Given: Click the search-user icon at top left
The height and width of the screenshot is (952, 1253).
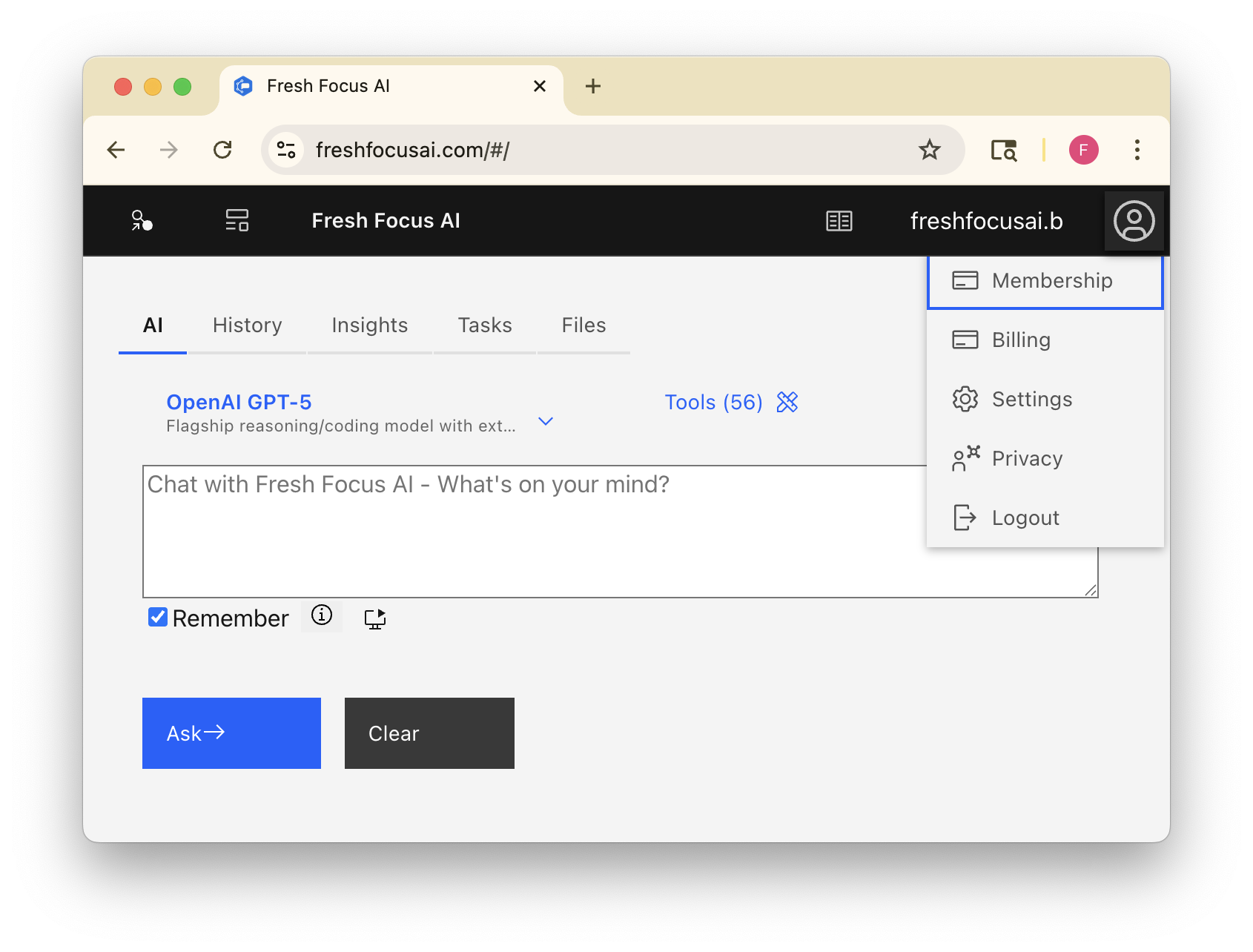Looking at the screenshot, I should coord(142,220).
